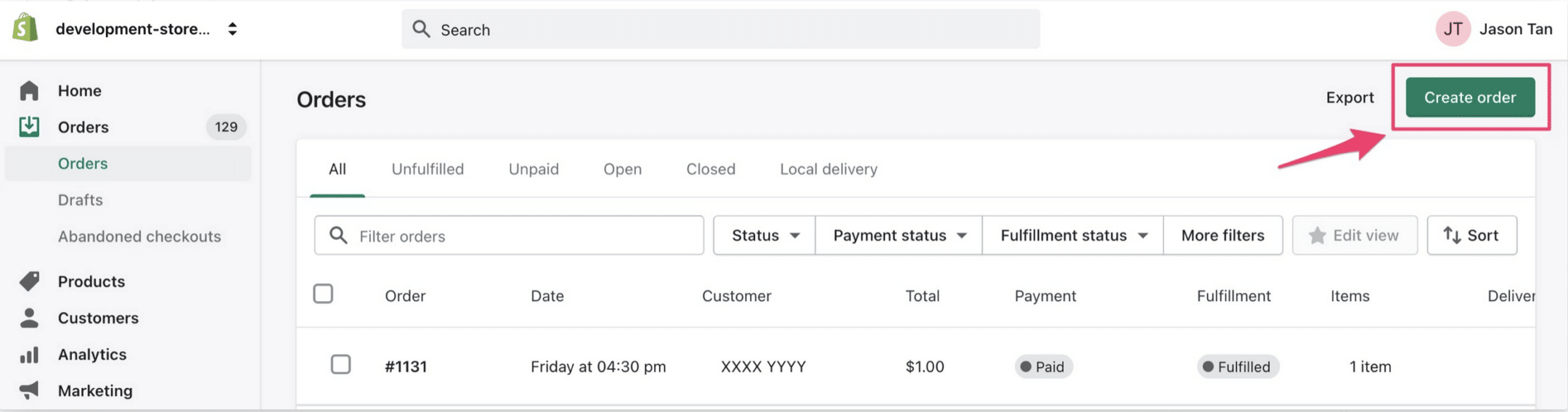Click the Marketing megaphone icon

tap(29, 390)
